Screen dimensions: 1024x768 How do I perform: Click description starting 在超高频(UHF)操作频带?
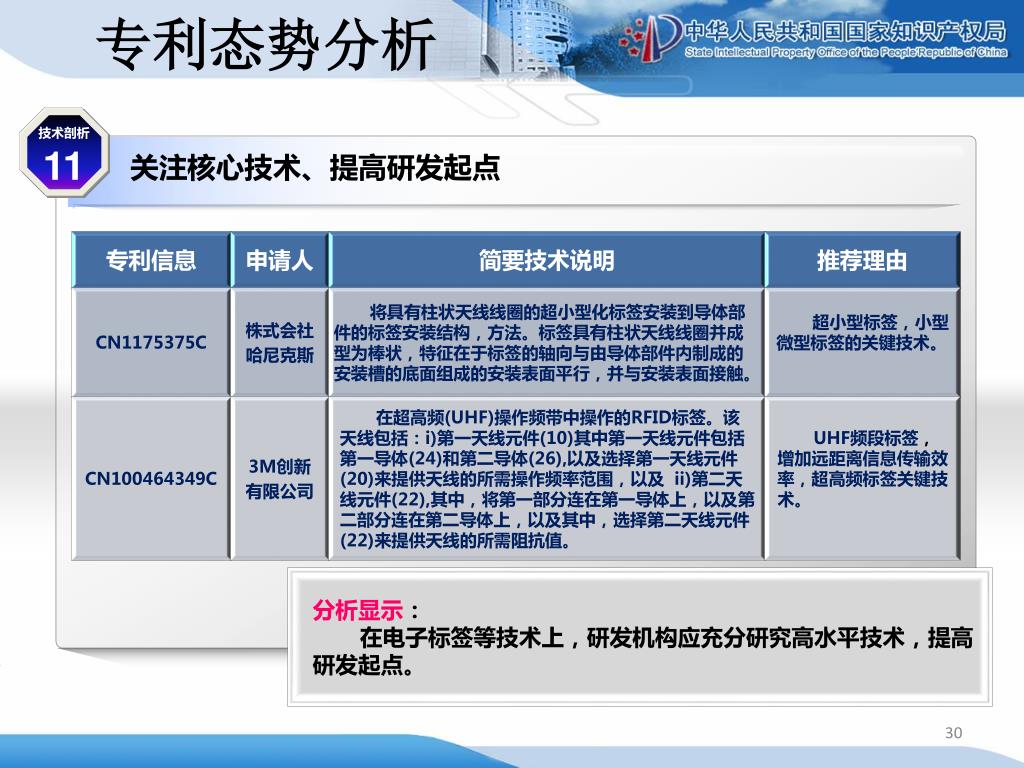[x=547, y=478]
